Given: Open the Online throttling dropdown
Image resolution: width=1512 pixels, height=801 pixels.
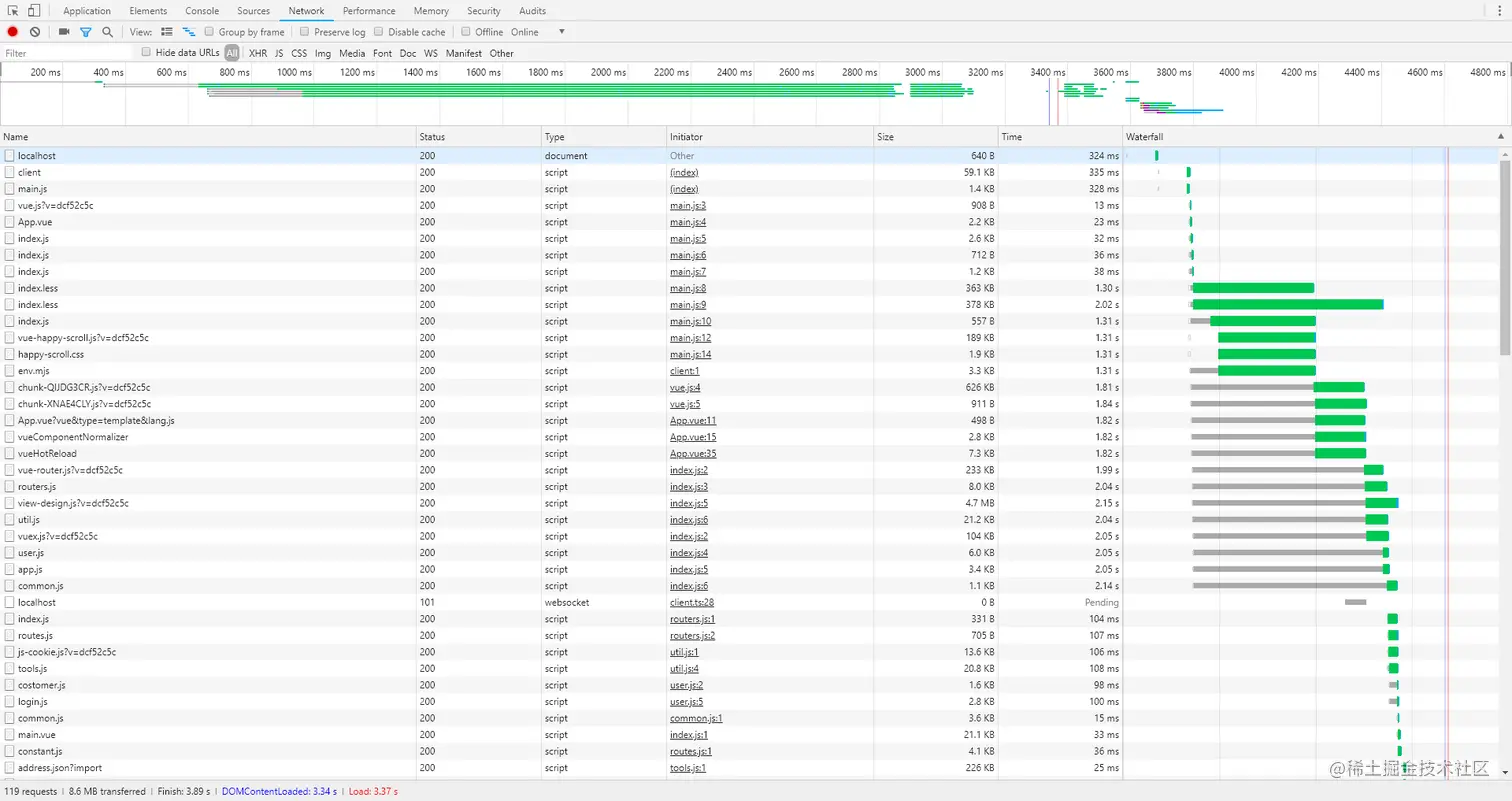Looking at the screenshot, I should [538, 32].
